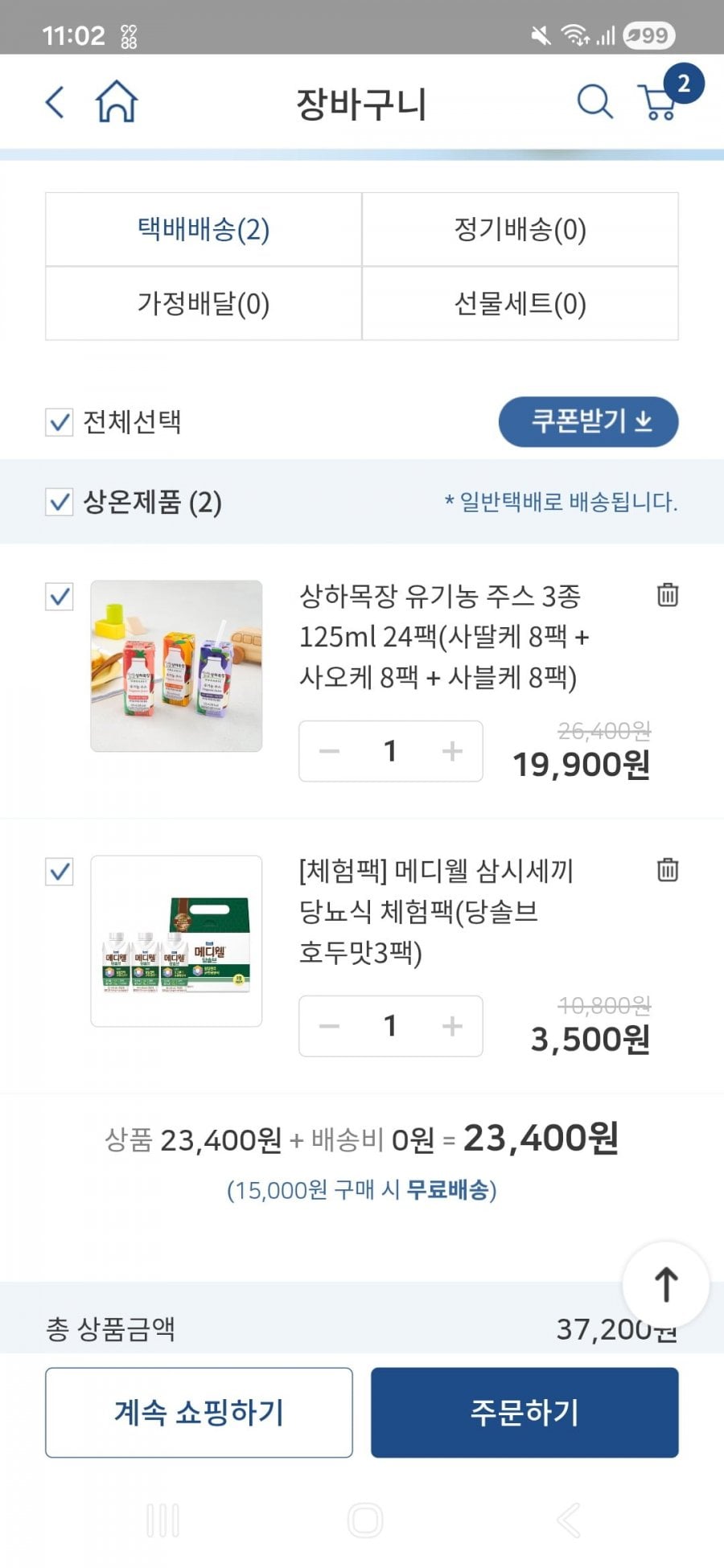
Task: Uncheck the 메디웰 trial pack checkbox
Action: tap(60, 872)
